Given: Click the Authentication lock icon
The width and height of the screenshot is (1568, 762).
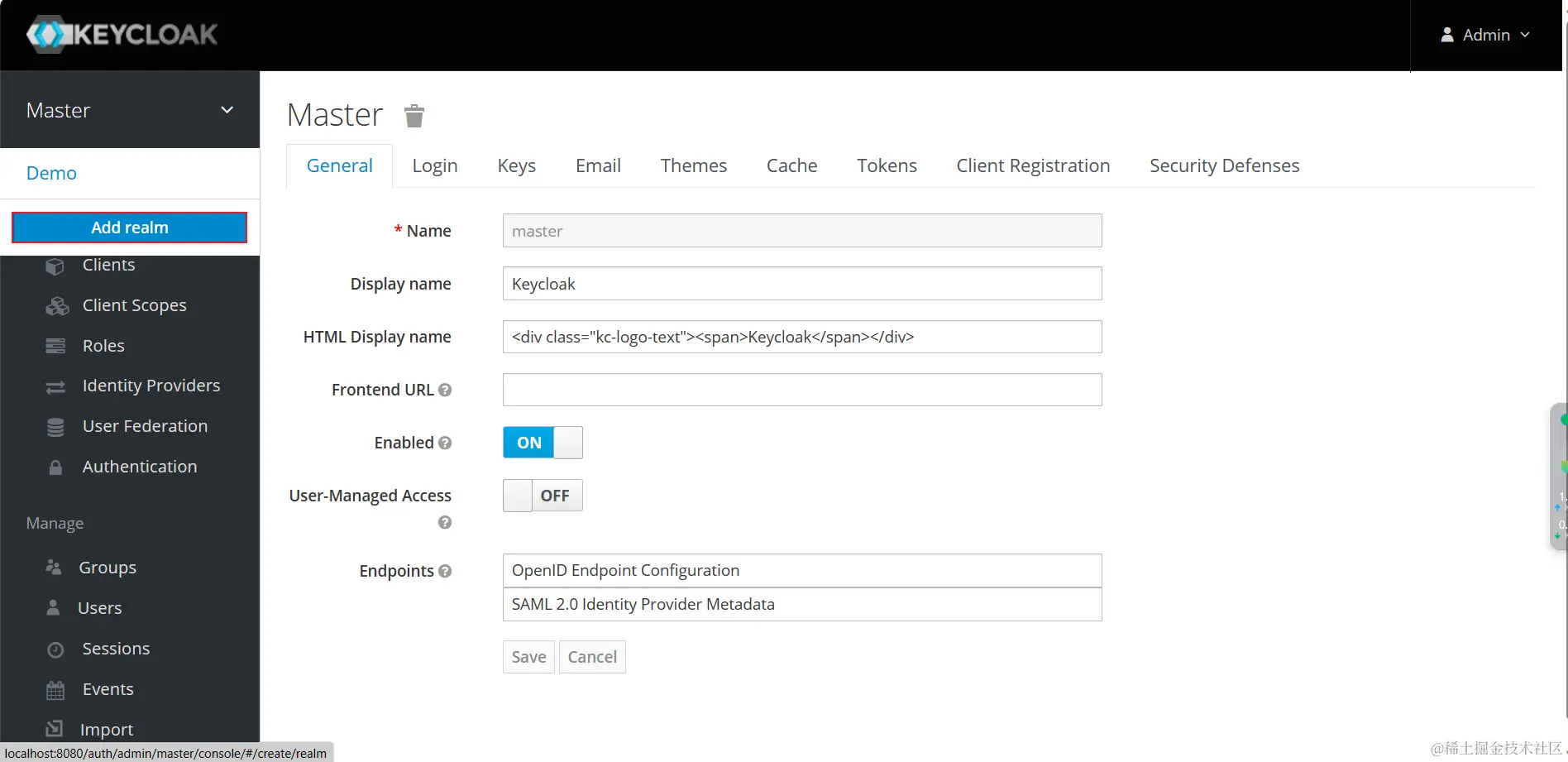Looking at the screenshot, I should point(55,467).
